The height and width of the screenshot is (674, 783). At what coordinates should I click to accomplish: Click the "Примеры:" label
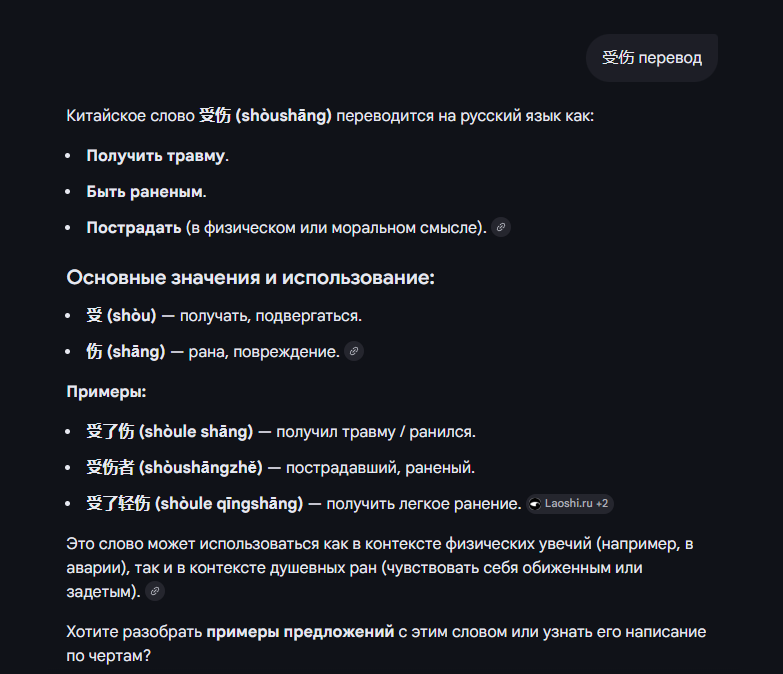coord(106,391)
